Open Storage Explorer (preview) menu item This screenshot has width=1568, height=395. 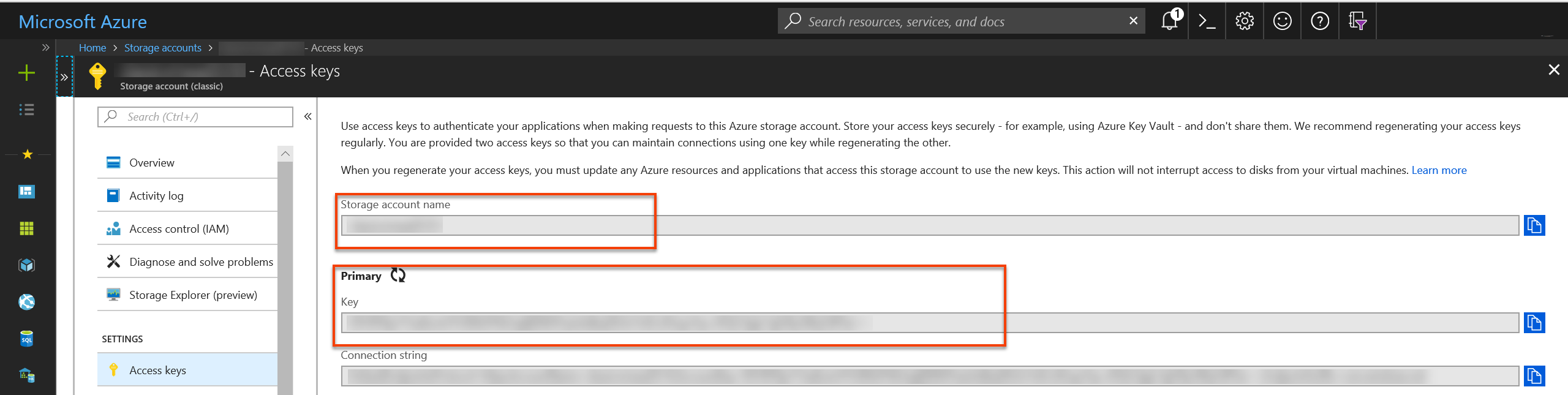click(192, 295)
